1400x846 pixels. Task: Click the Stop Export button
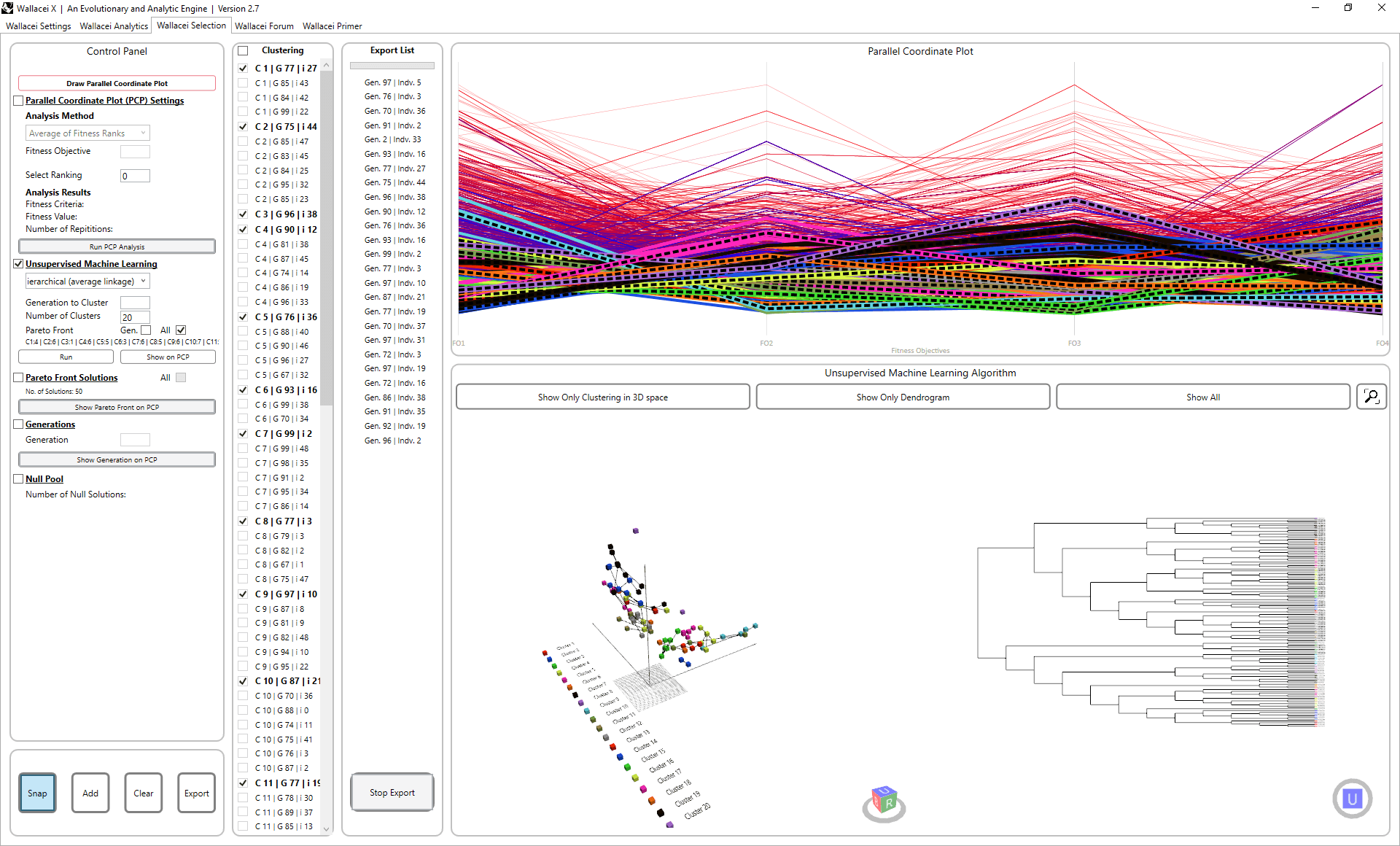(x=392, y=793)
